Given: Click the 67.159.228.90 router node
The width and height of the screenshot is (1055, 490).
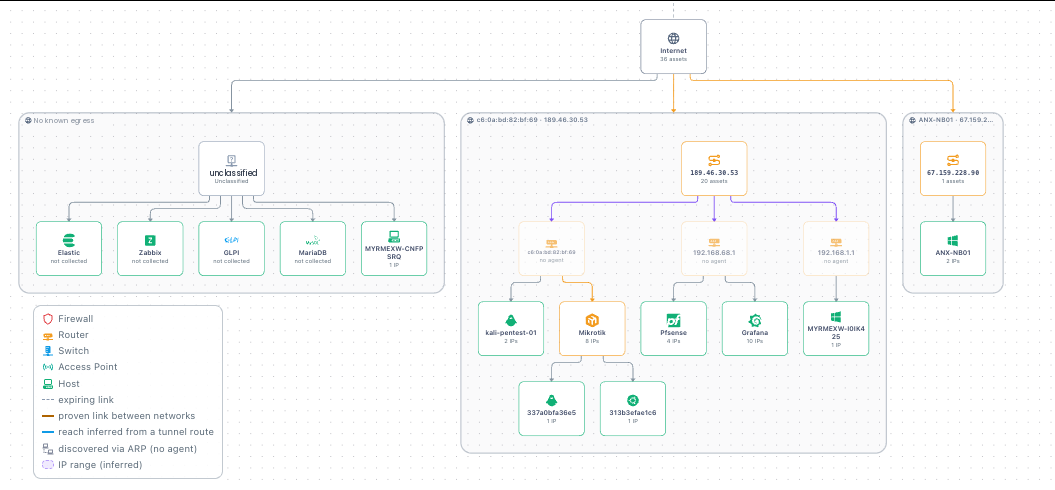Looking at the screenshot, I should [x=953, y=168].
